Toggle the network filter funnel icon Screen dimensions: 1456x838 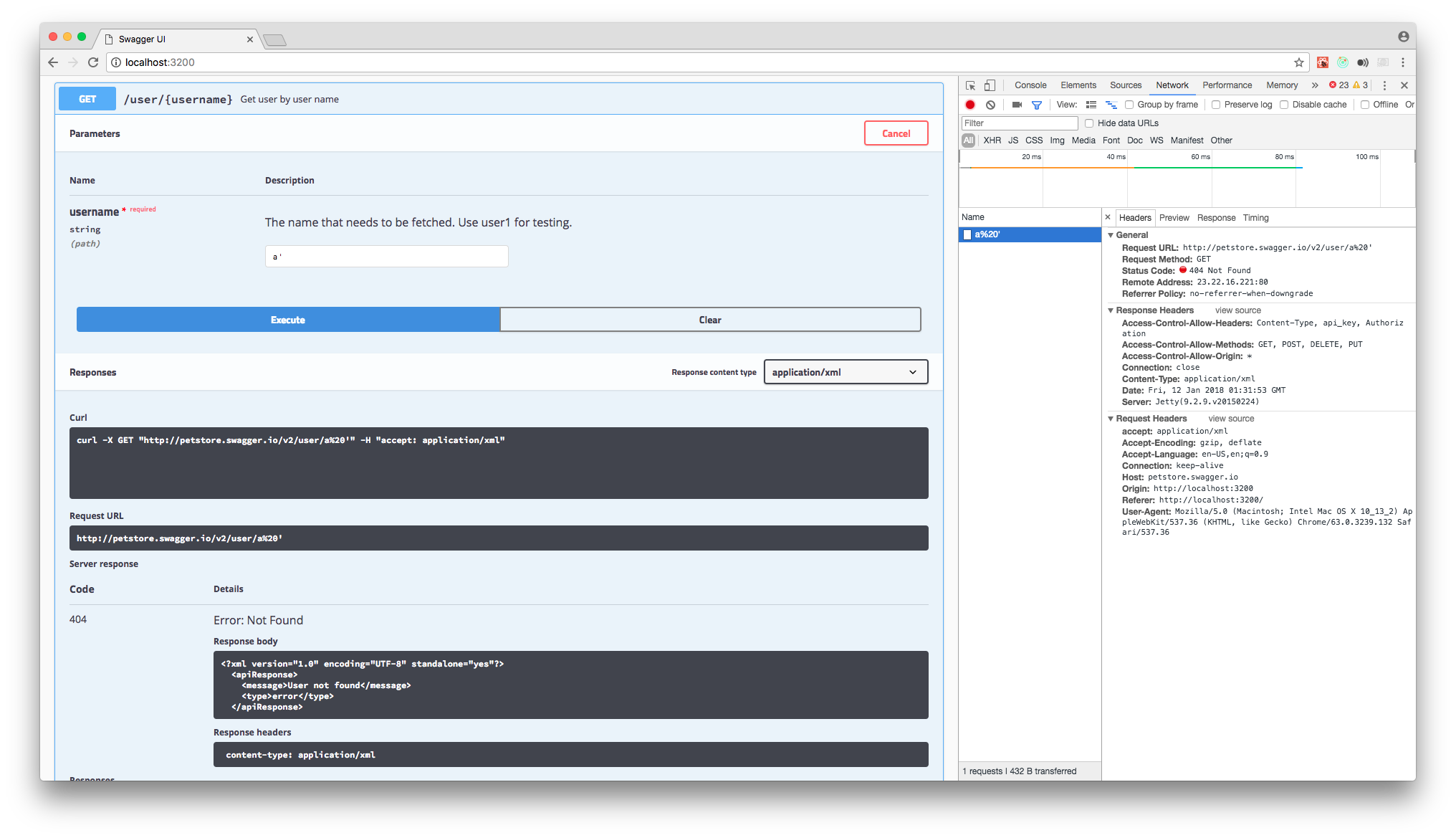coord(1036,105)
